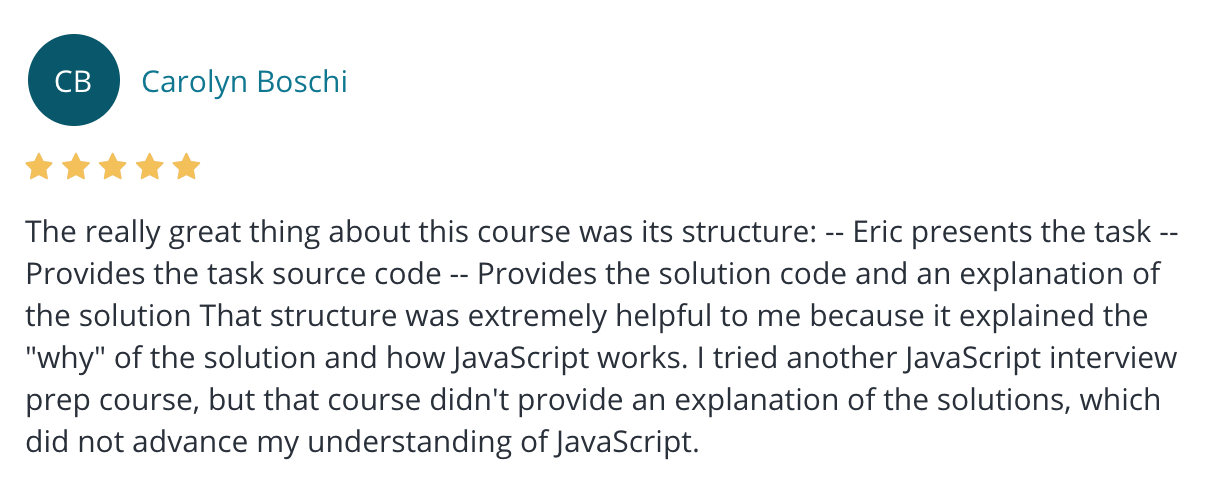Screen dimensions: 1220x478
Task: Select the fourth rating star
Action: [x=150, y=166]
